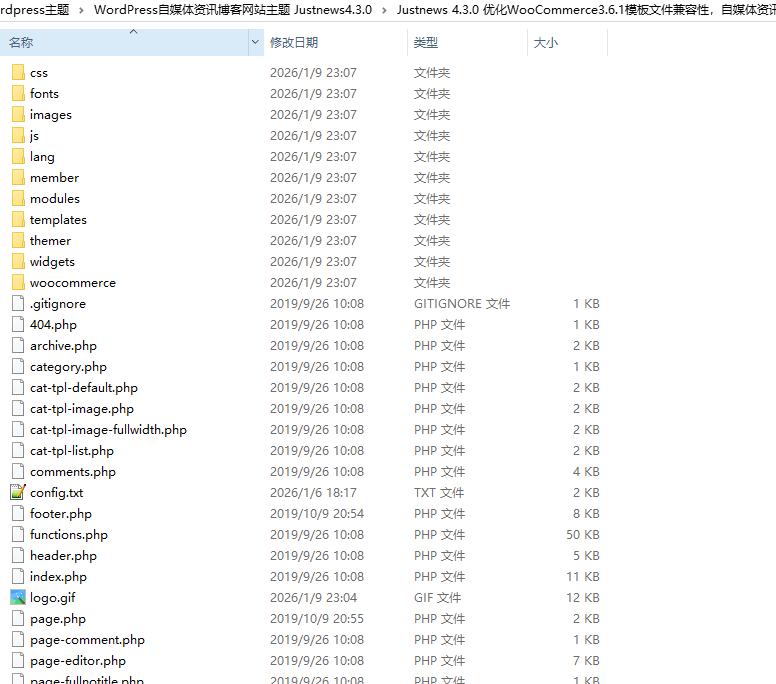Click the 4 KB size of comments.php
Viewport: 776px width, 684px height.
pyautogui.click(x=586, y=471)
